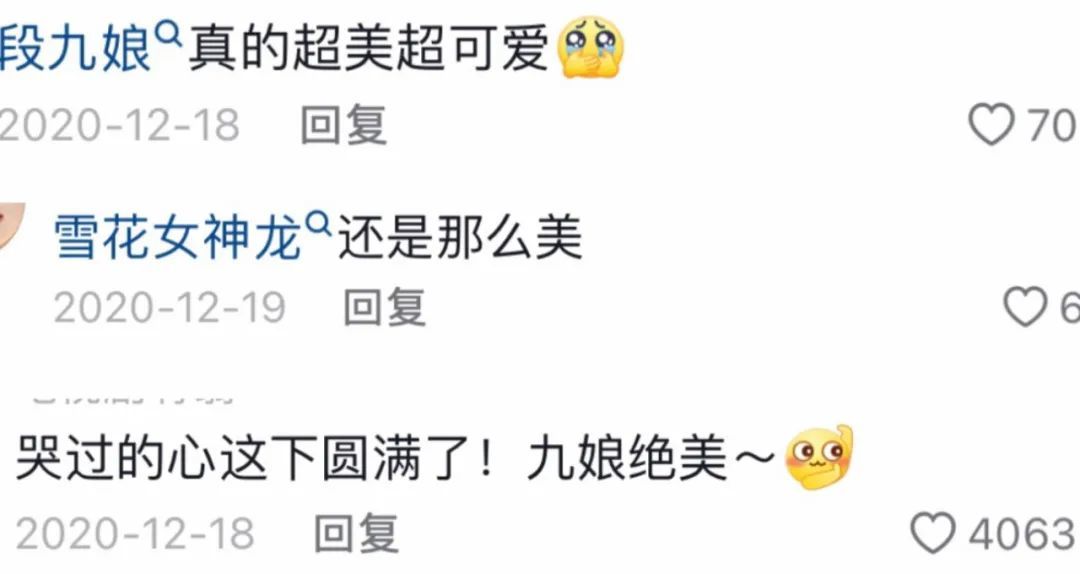Click the like count 70

point(1053,125)
